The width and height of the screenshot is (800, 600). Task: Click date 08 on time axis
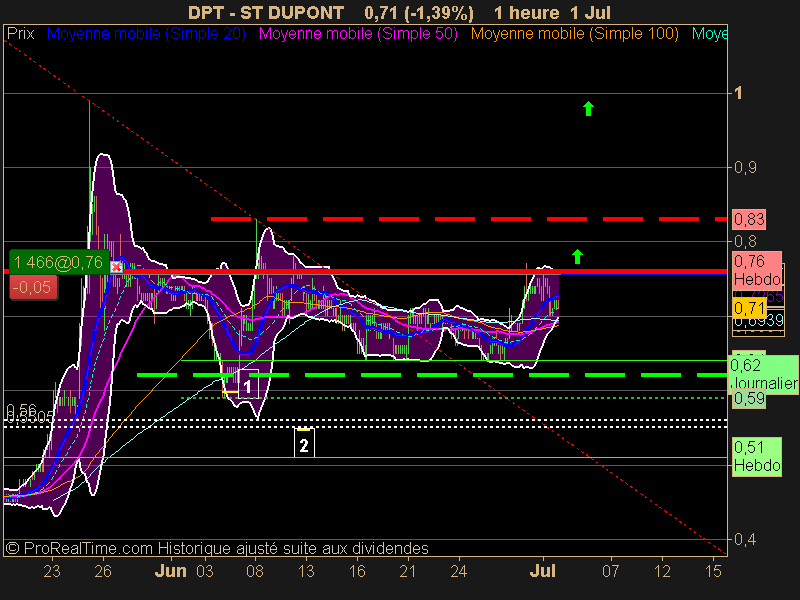tap(255, 571)
